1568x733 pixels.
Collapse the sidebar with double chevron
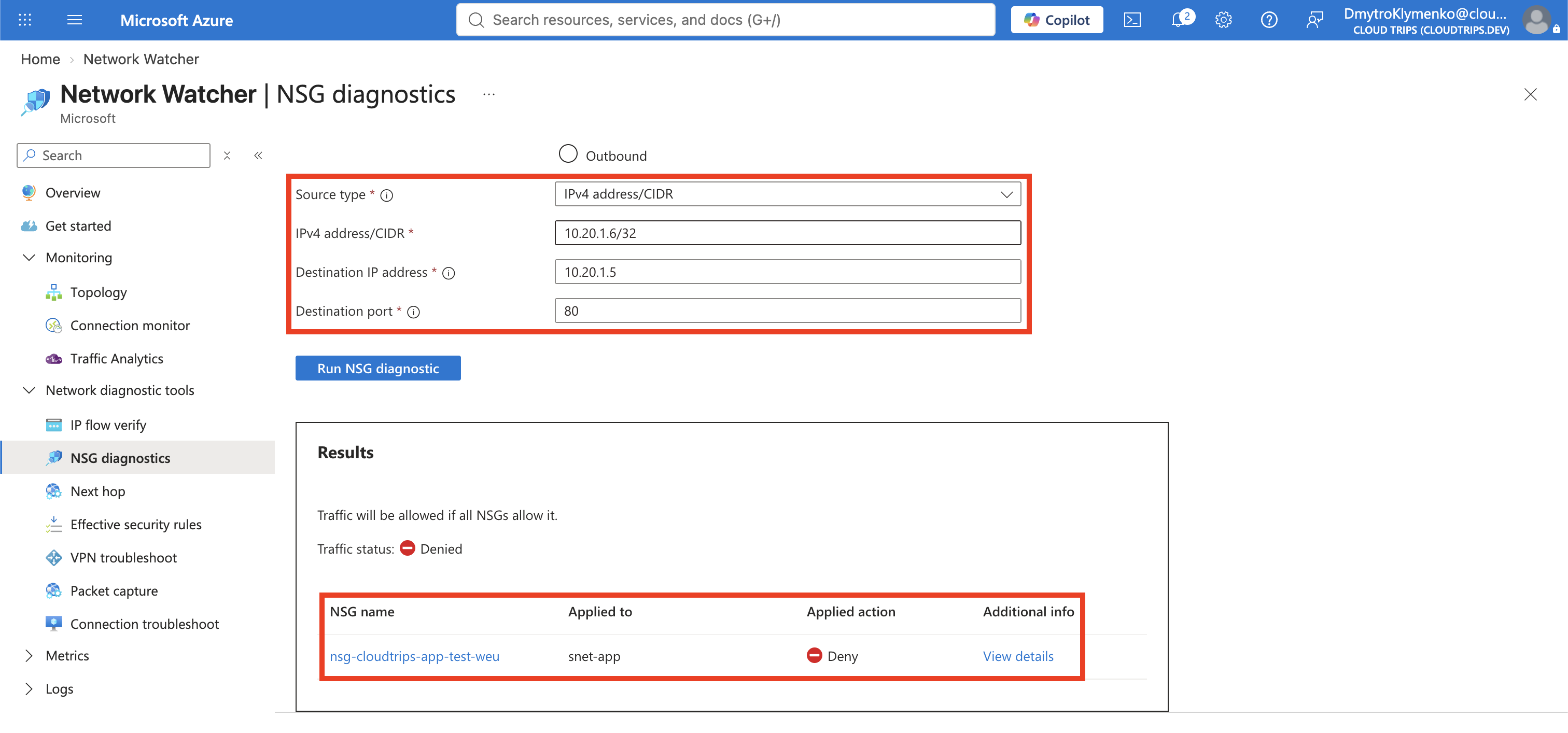coord(258,156)
